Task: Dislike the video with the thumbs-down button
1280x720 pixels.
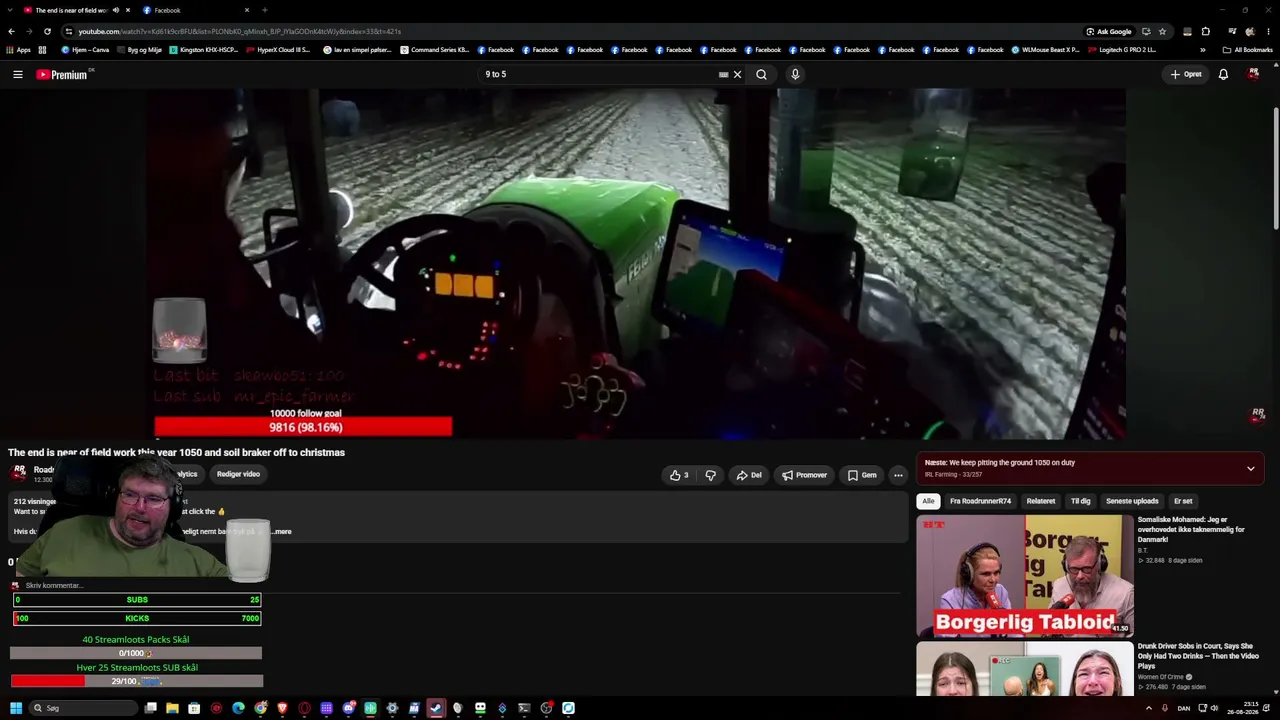Action: coord(710,475)
